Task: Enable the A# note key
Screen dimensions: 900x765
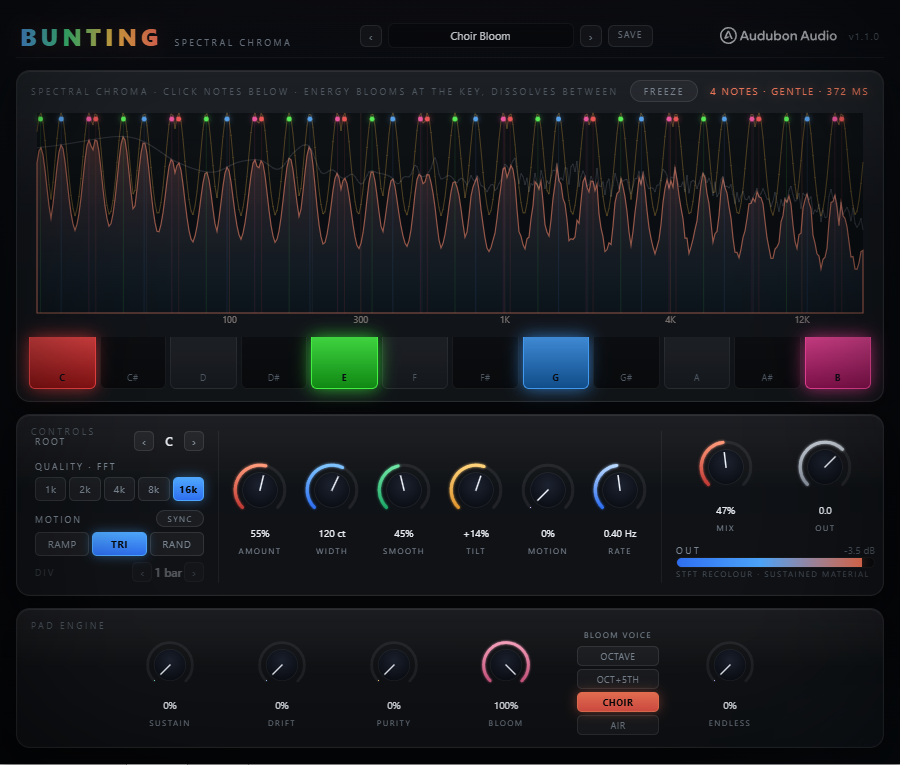Action: (x=767, y=363)
